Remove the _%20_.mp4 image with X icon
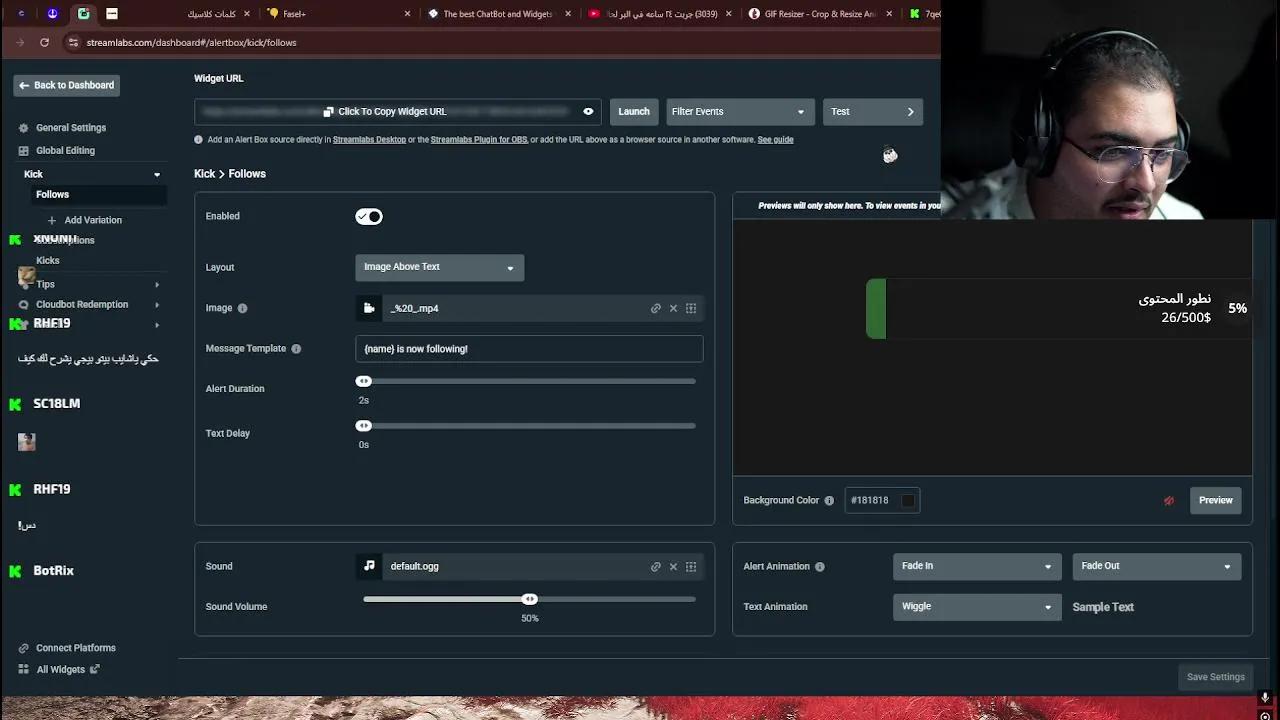The width and height of the screenshot is (1280, 720). pyautogui.click(x=673, y=308)
